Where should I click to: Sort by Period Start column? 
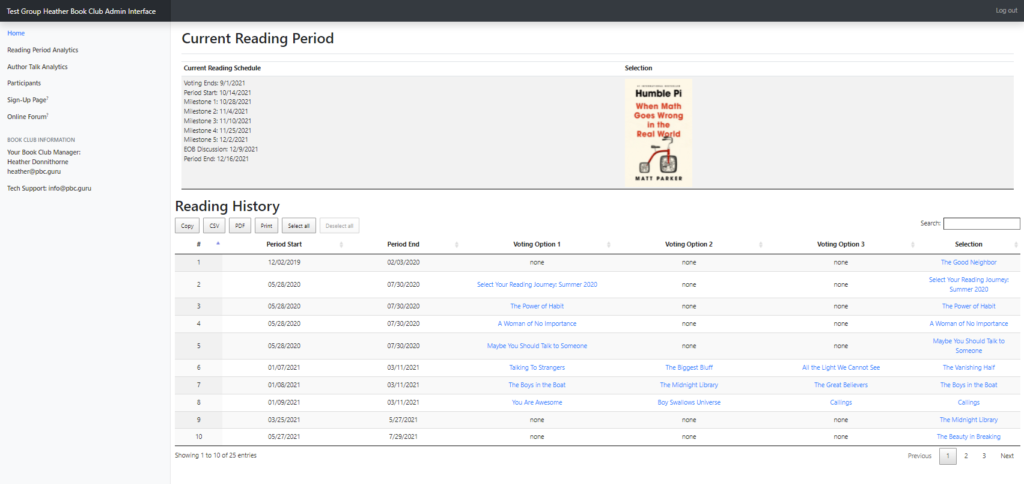[284, 244]
